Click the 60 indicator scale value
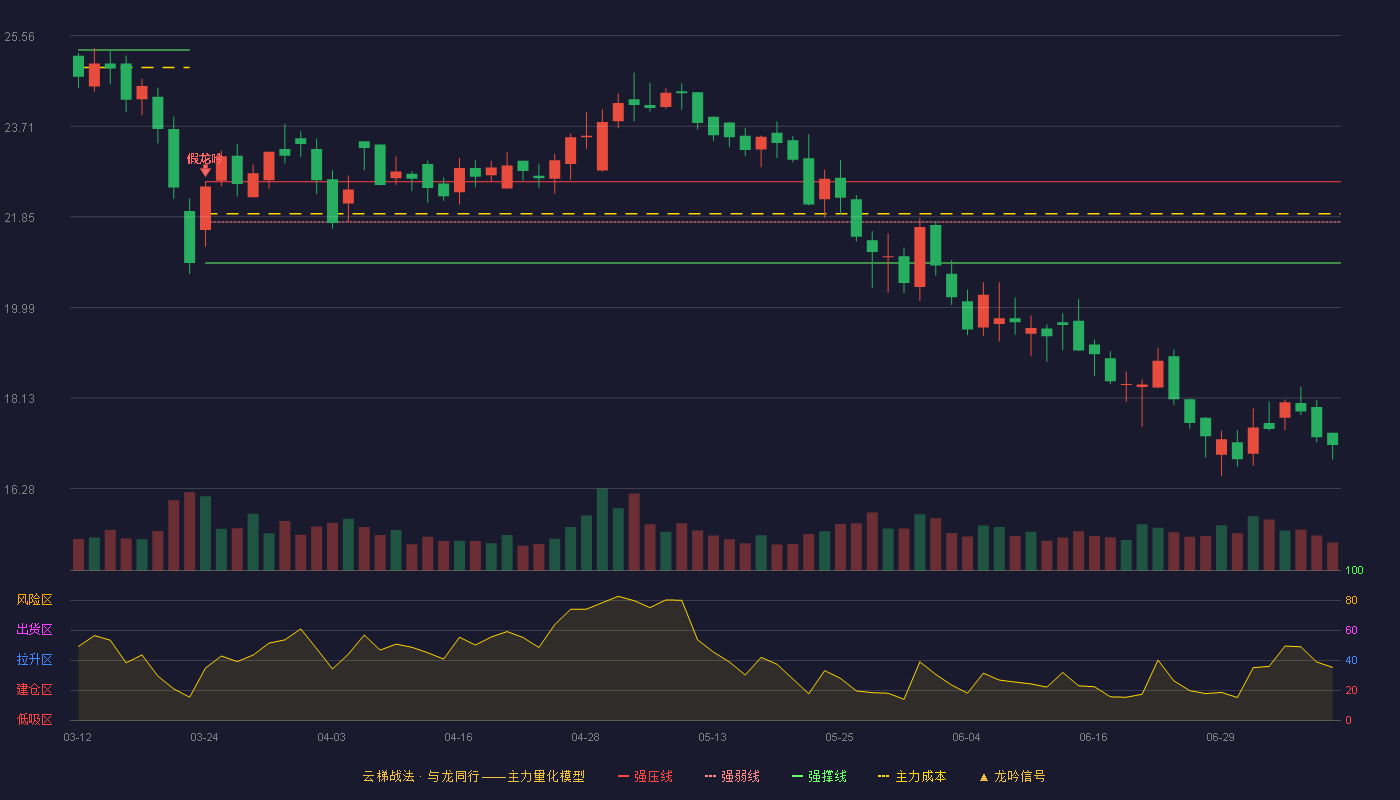The height and width of the screenshot is (800, 1400). (1351, 630)
